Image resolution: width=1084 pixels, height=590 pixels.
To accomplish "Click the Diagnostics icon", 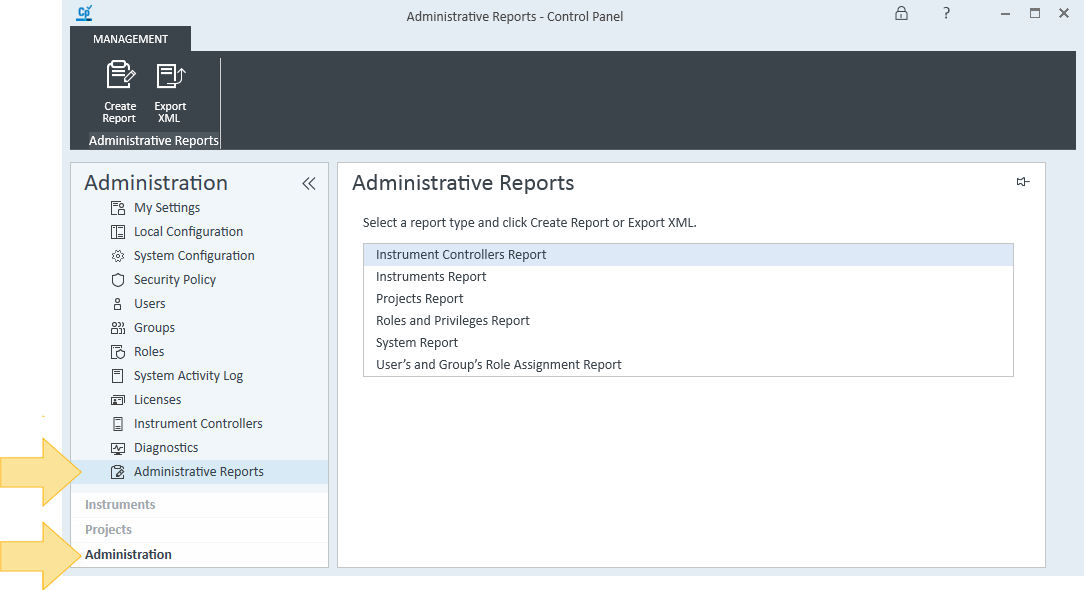I will click(x=118, y=447).
